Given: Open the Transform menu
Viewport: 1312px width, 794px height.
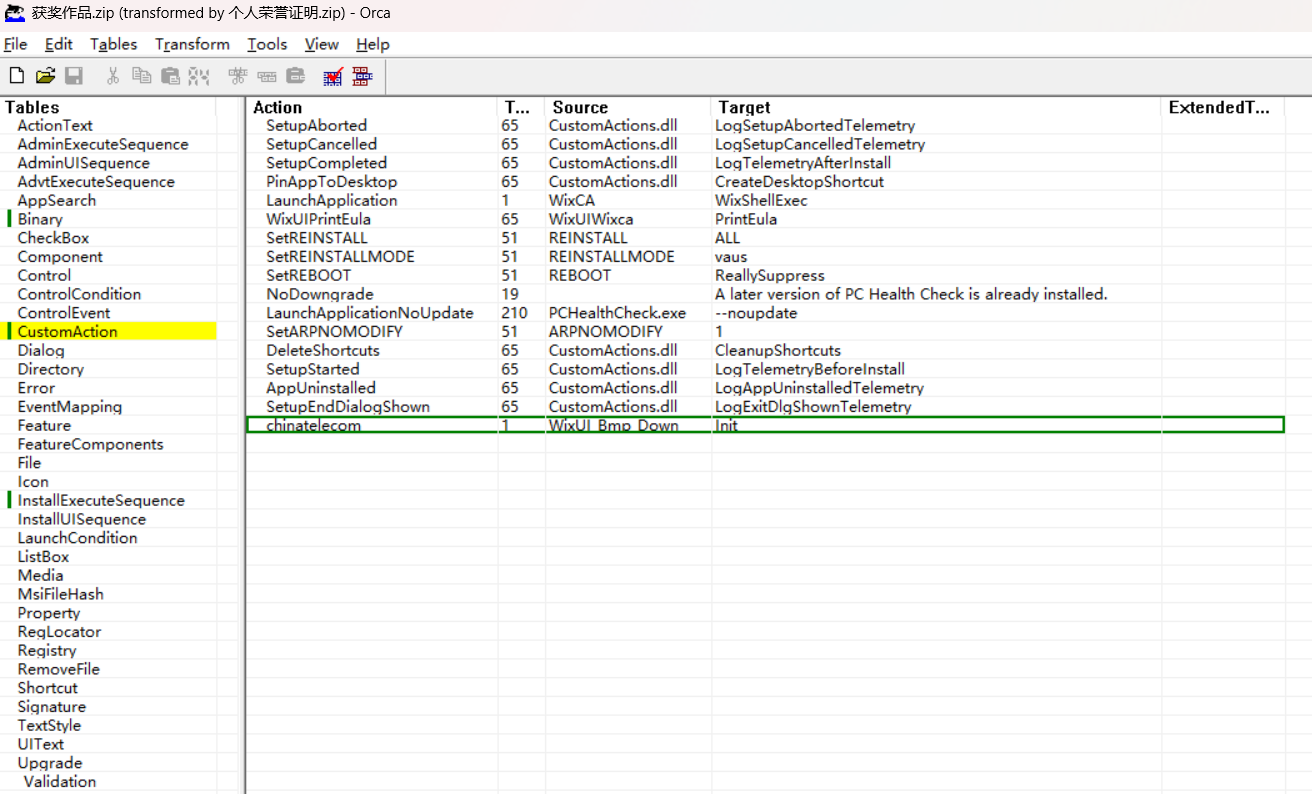Looking at the screenshot, I should (x=192, y=44).
